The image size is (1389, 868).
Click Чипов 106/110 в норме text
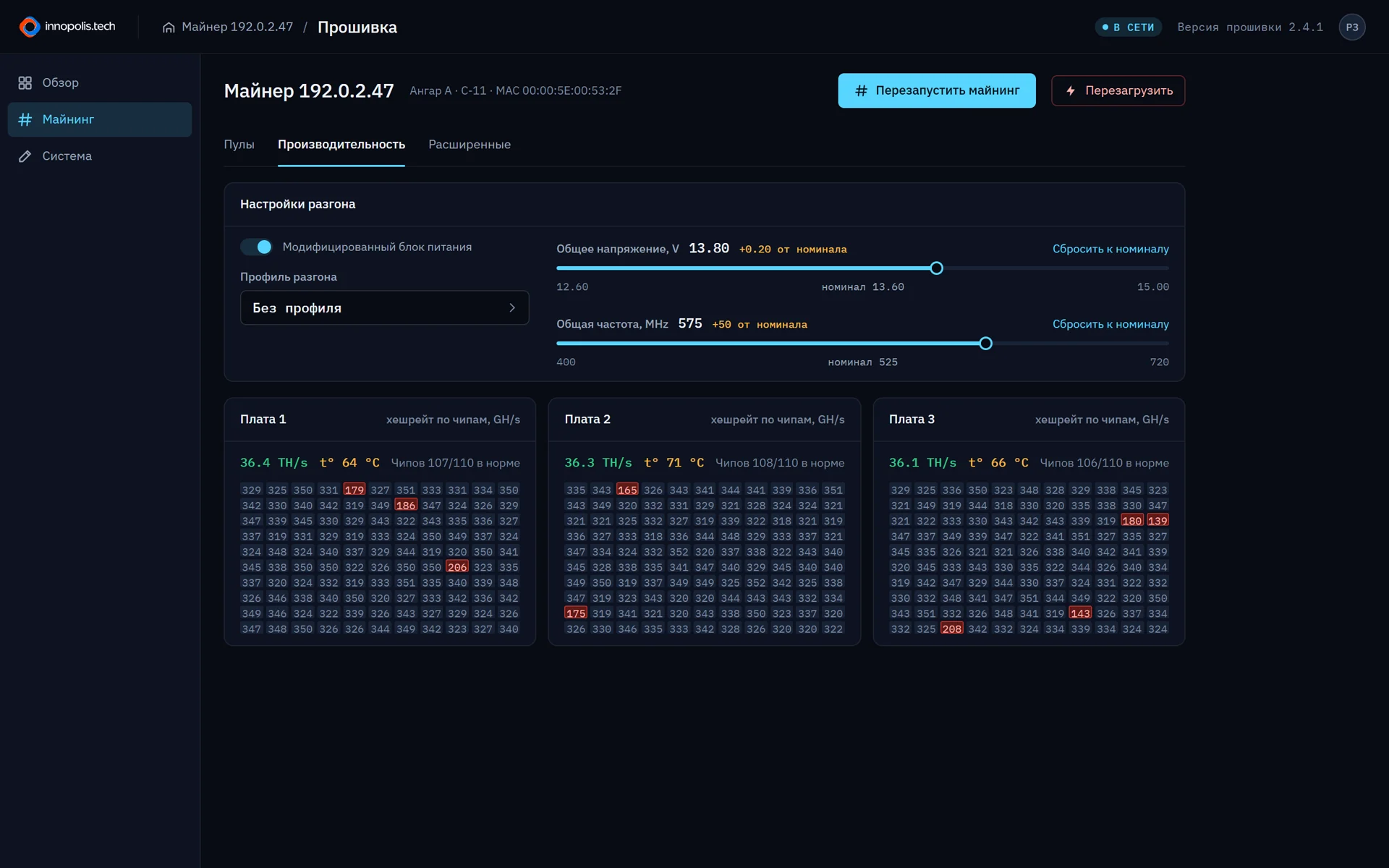coord(1105,463)
